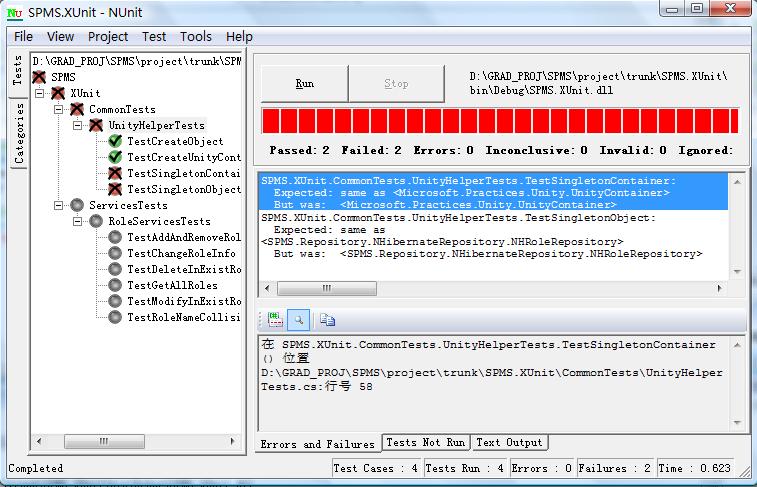The image size is (757, 487).
Task: Click 'Errors : 0' in status bar
Action: (x=541, y=468)
